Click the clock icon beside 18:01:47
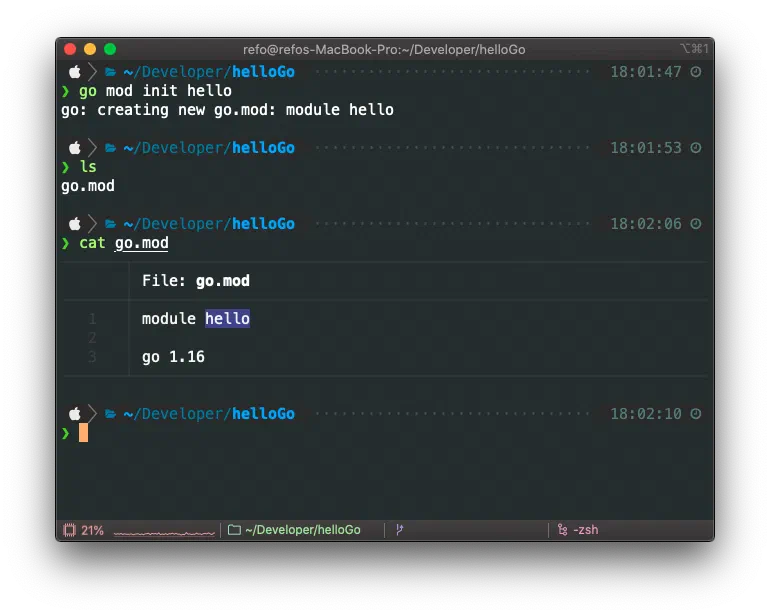Image resolution: width=770 pixels, height=615 pixels. coord(696,72)
